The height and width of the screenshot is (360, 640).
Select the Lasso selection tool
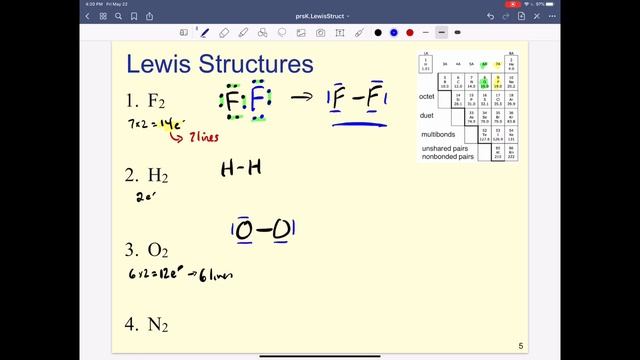(x=282, y=33)
